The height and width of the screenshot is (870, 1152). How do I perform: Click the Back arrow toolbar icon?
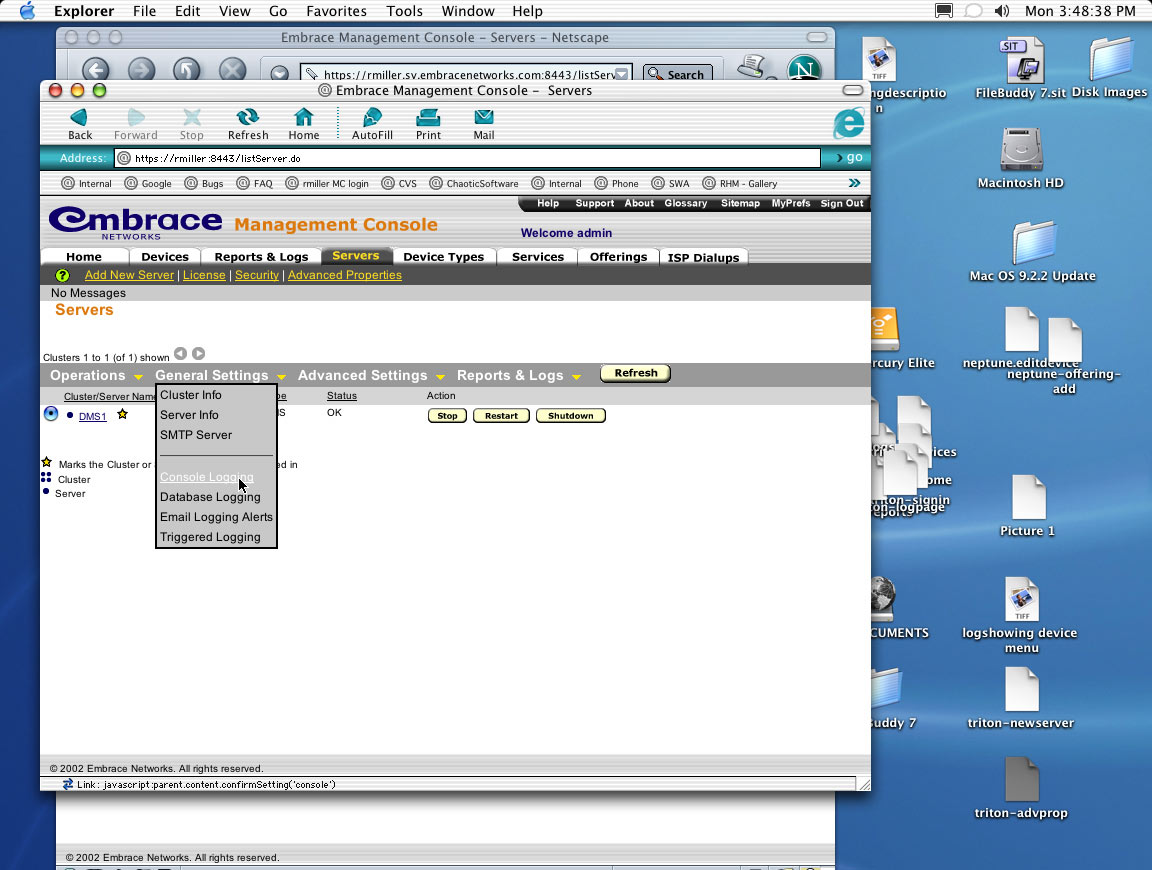pyautogui.click(x=79, y=118)
